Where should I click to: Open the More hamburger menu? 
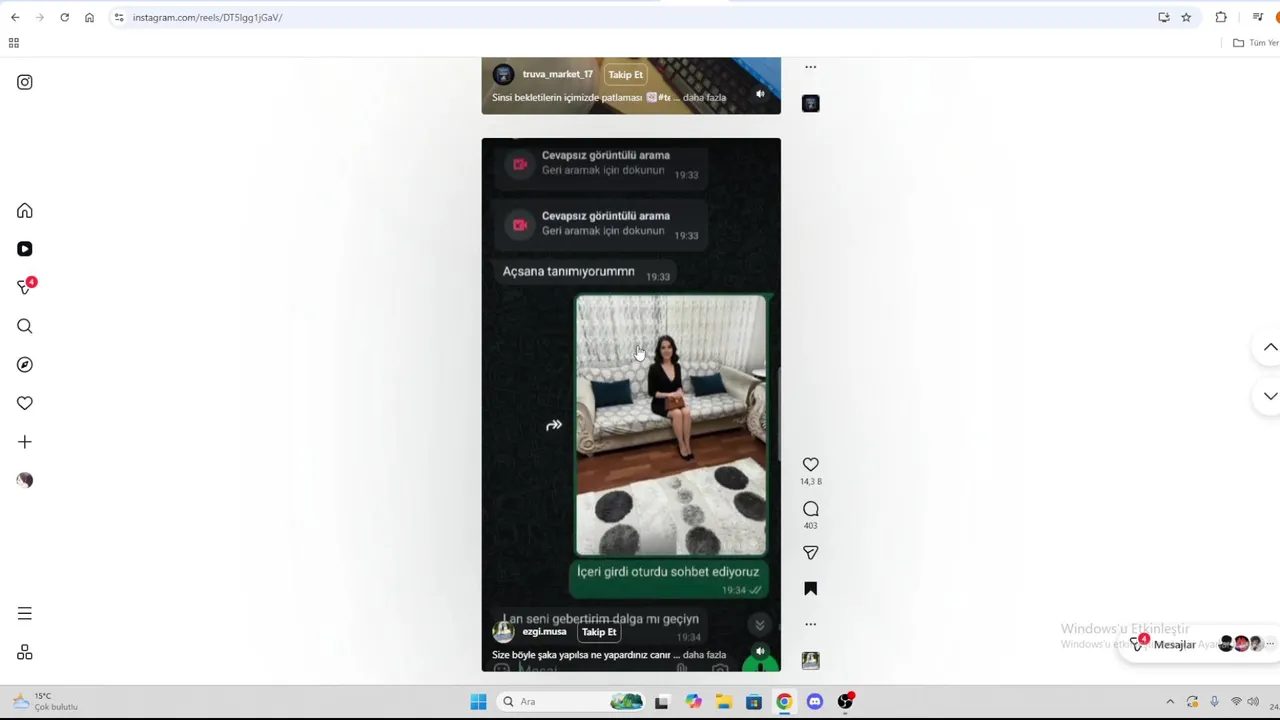tap(25, 614)
